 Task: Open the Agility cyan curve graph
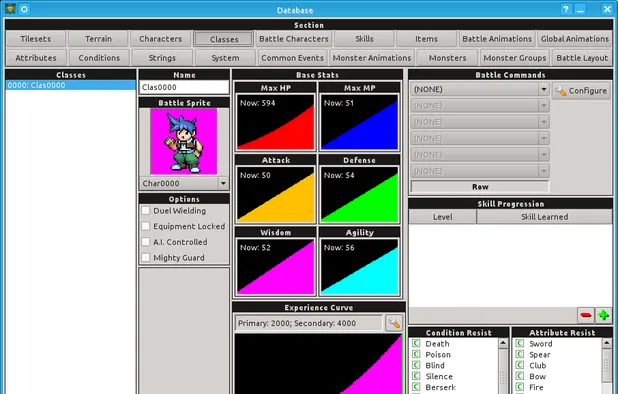[359, 266]
